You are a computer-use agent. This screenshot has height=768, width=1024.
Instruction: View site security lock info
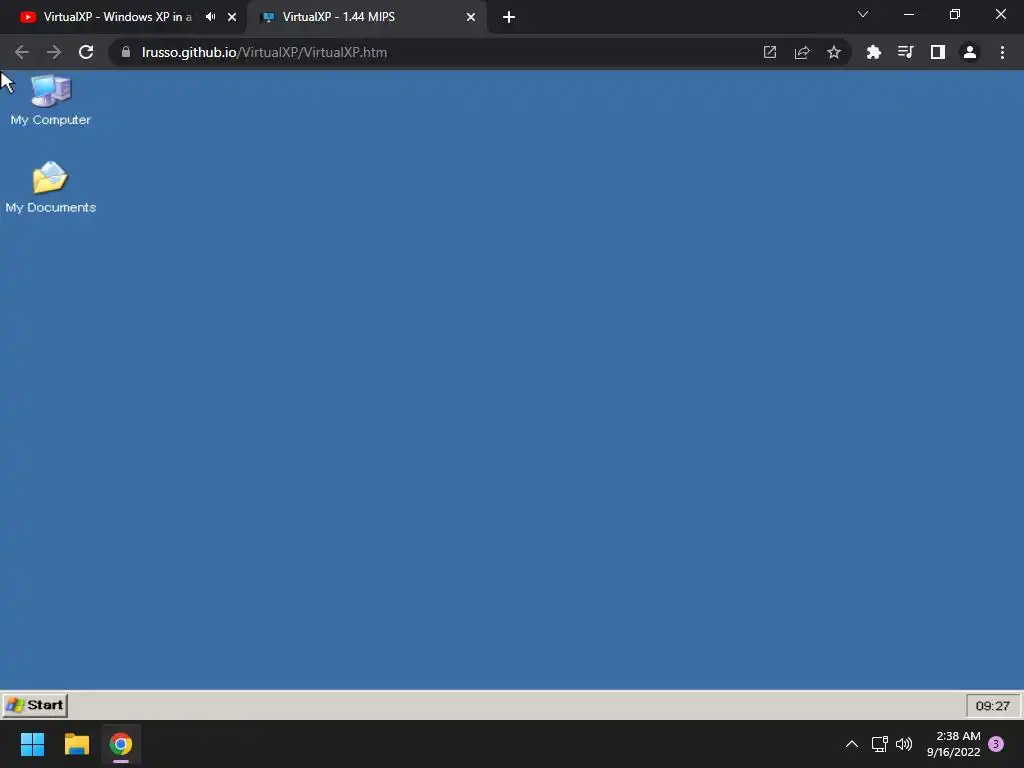[x=126, y=52]
